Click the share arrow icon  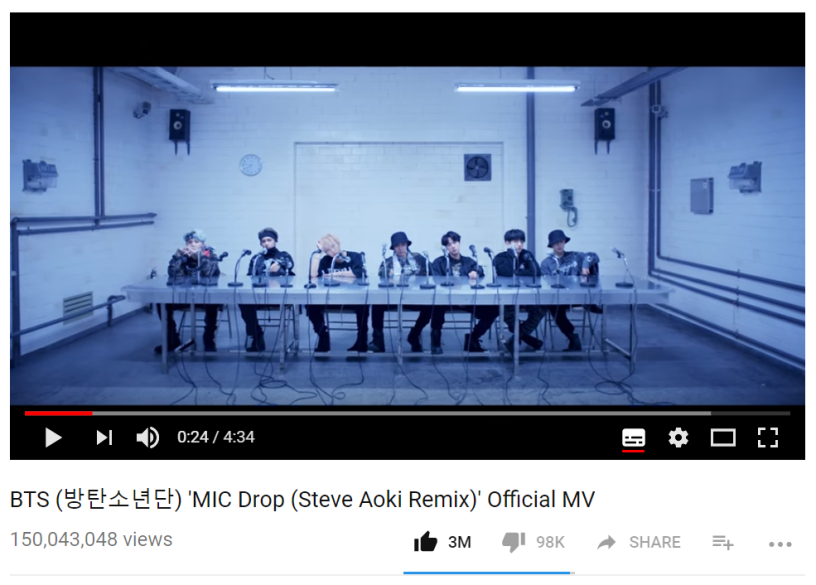(606, 542)
